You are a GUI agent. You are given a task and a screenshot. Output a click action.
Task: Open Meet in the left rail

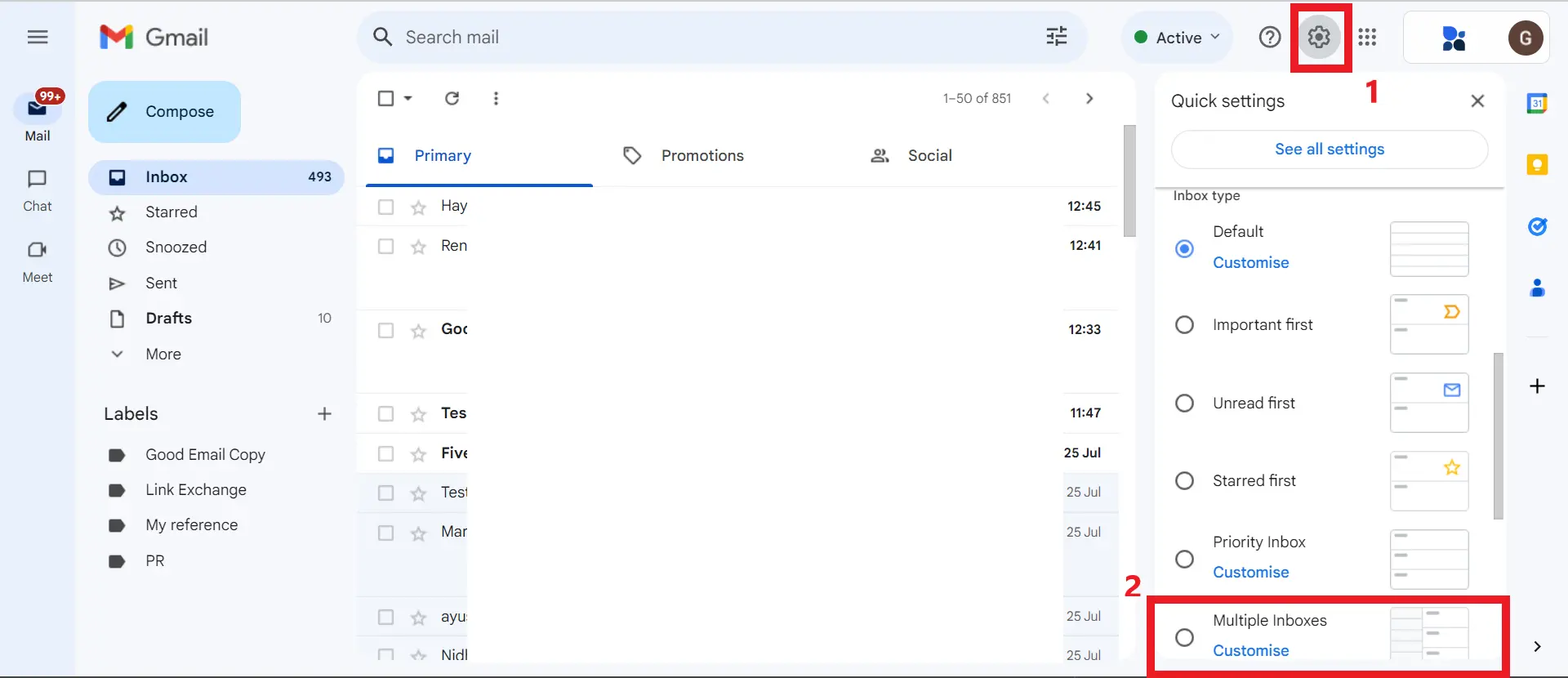(x=38, y=262)
